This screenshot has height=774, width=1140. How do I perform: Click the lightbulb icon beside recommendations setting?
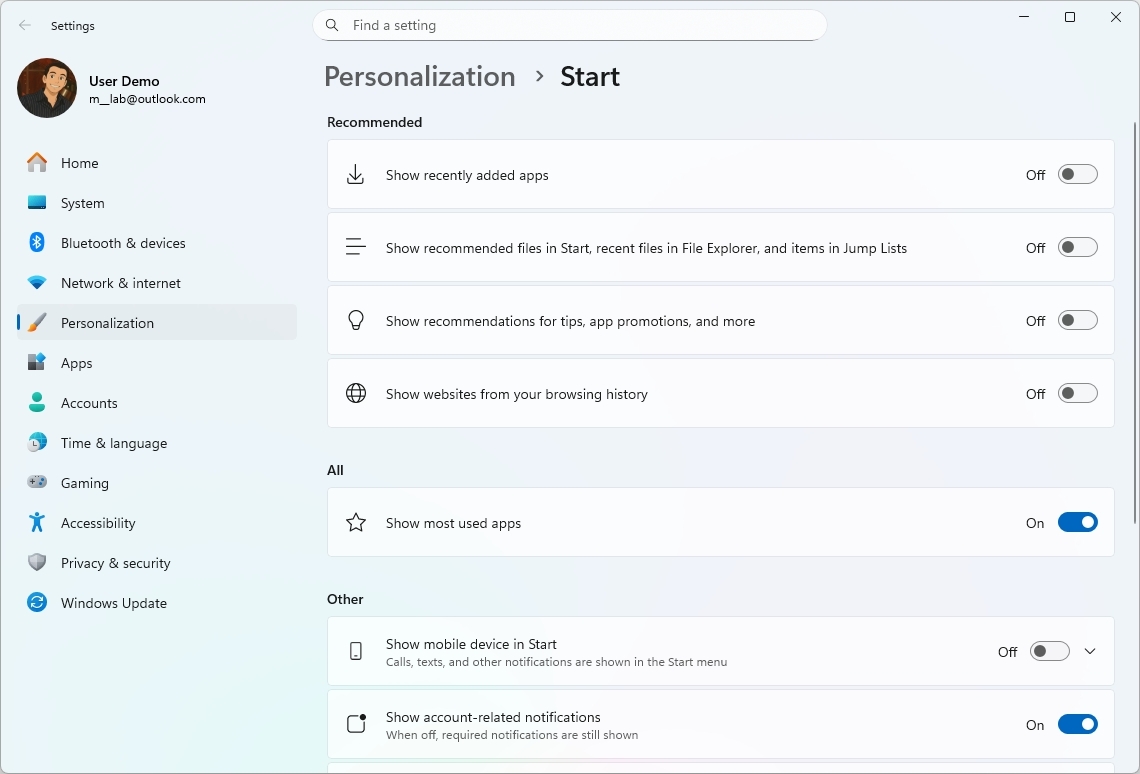pyautogui.click(x=355, y=320)
